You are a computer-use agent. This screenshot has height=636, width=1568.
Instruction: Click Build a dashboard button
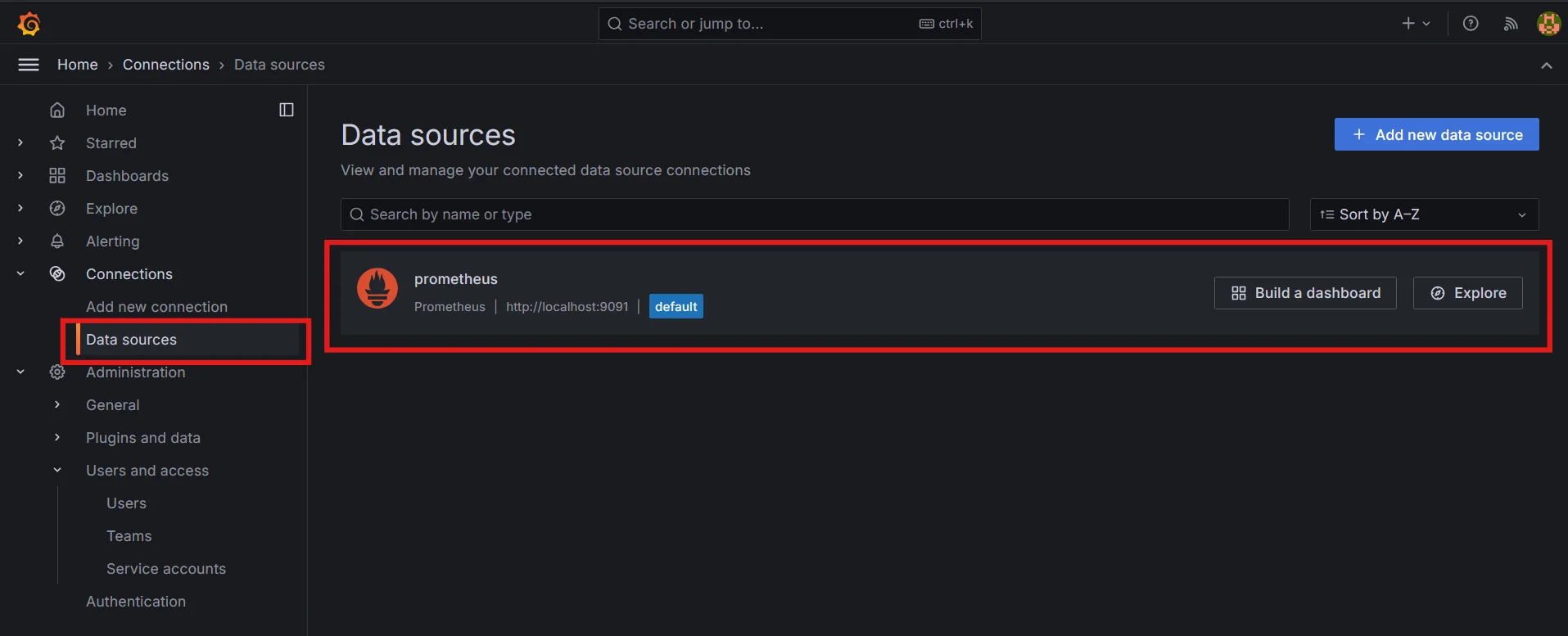(1305, 293)
